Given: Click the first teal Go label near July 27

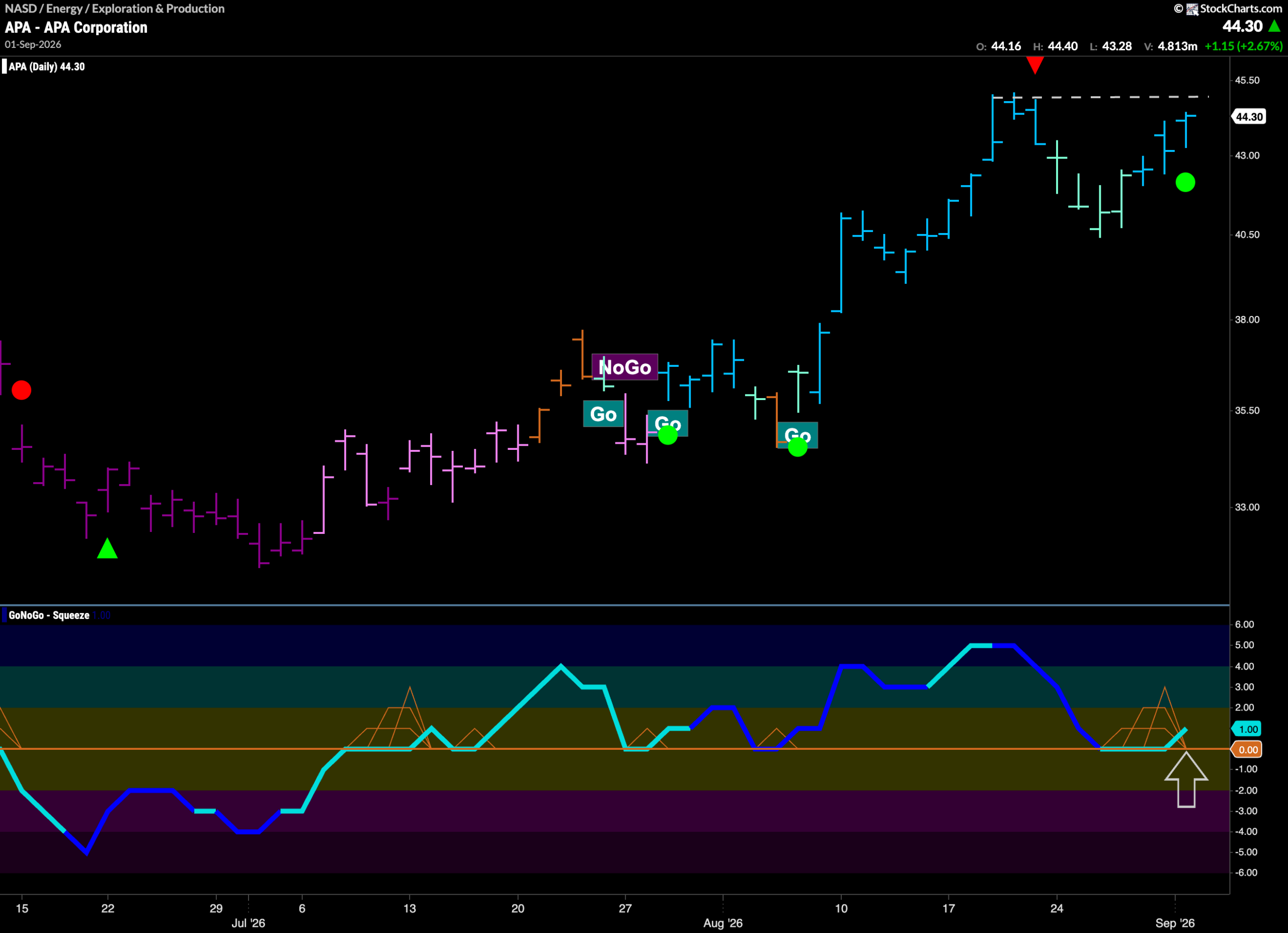Looking at the screenshot, I should coord(603,414).
